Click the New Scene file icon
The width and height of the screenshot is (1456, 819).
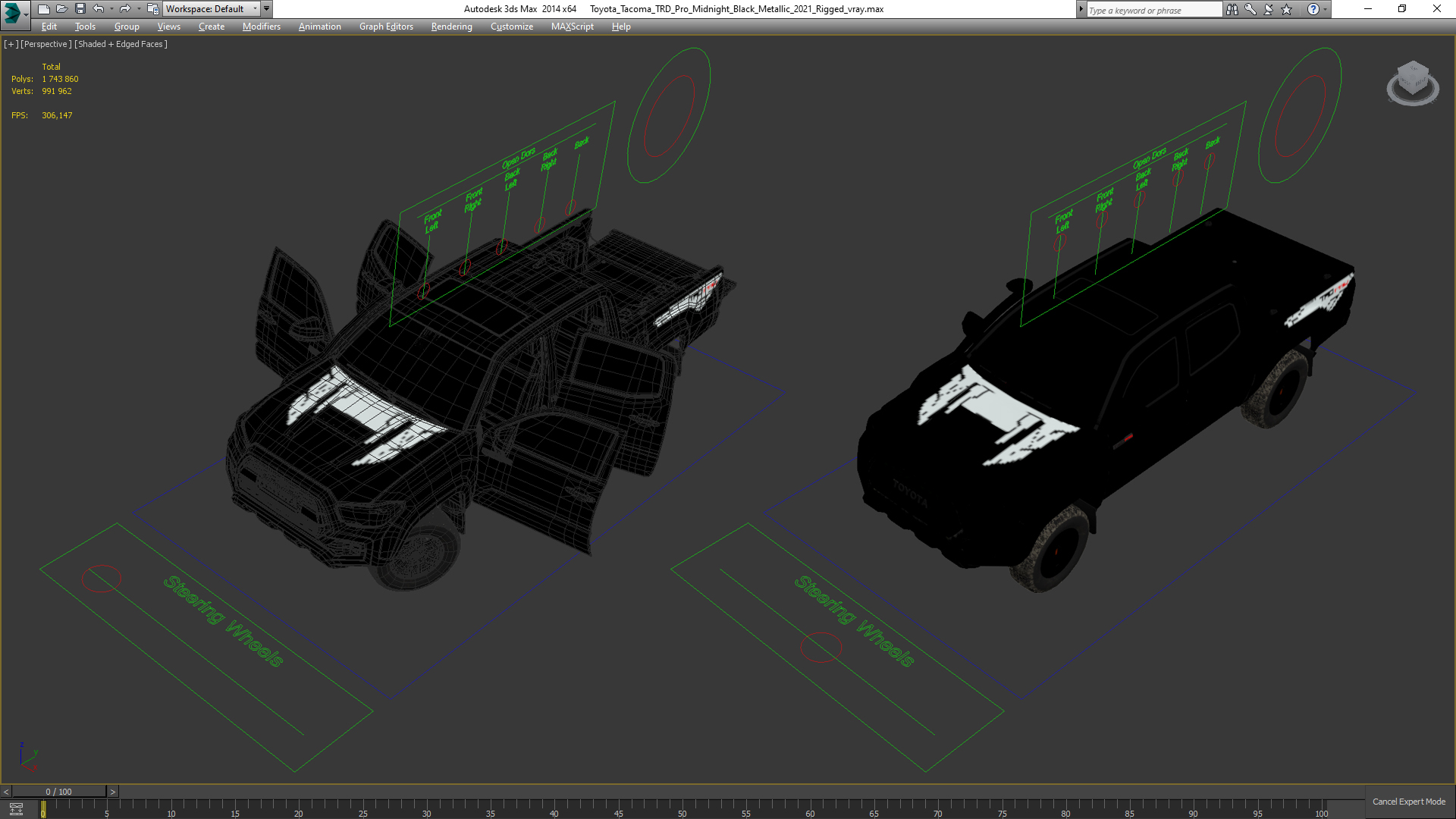[x=43, y=9]
